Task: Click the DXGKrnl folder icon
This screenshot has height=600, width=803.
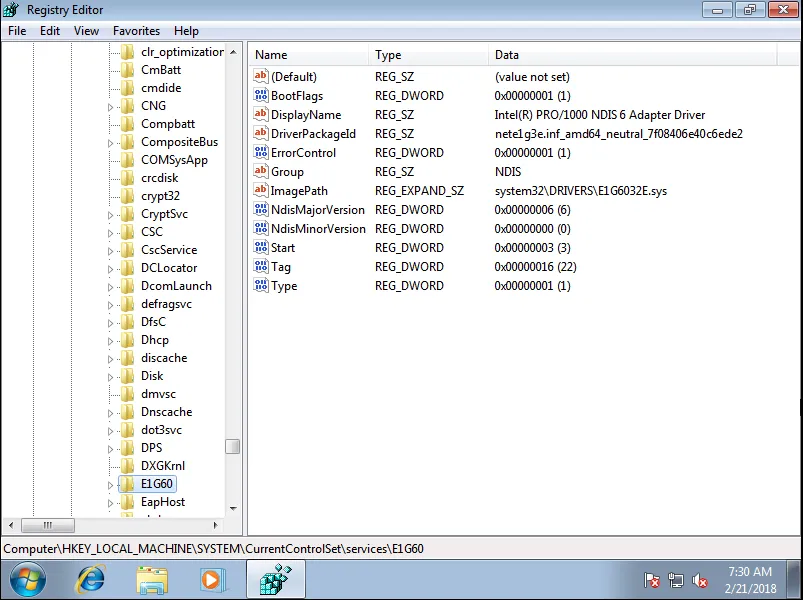Action: point(127,466)
